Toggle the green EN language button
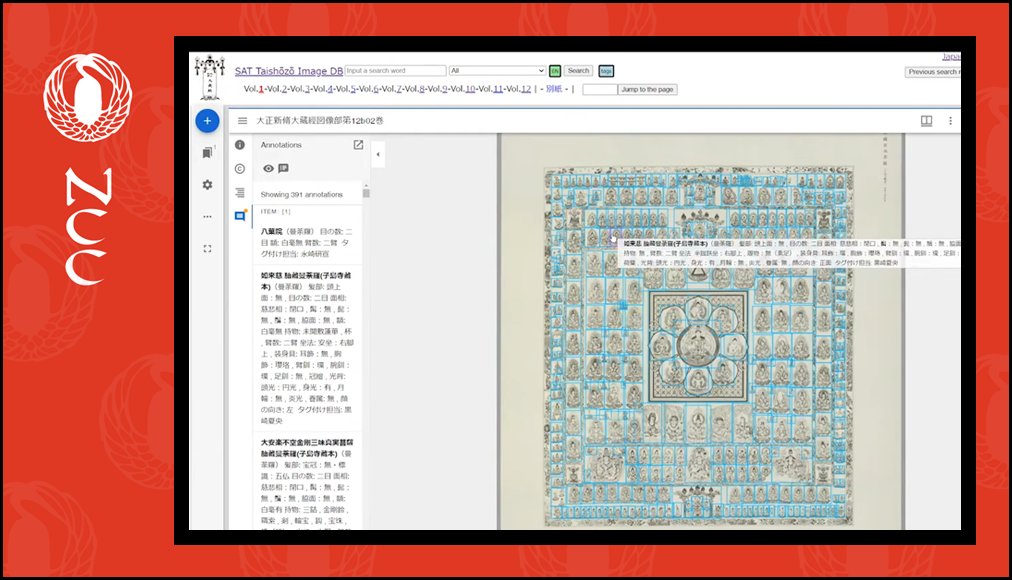Image resolution: width=1012 pixels, height=580 pixels. [555, 71]
